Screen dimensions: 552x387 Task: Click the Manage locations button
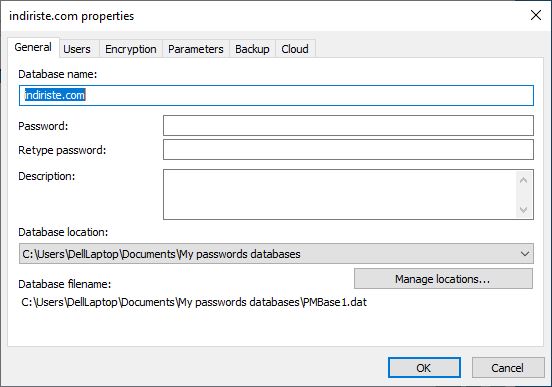point(443,279)
